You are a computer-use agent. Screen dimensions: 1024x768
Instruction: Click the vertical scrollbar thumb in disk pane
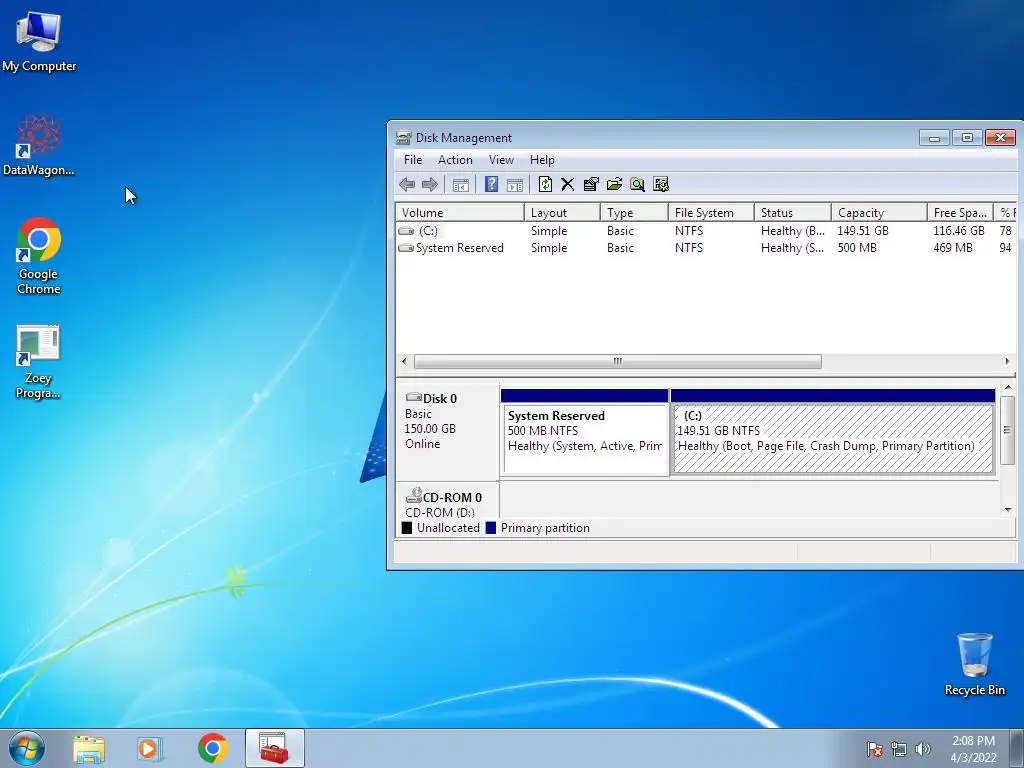1008,430
